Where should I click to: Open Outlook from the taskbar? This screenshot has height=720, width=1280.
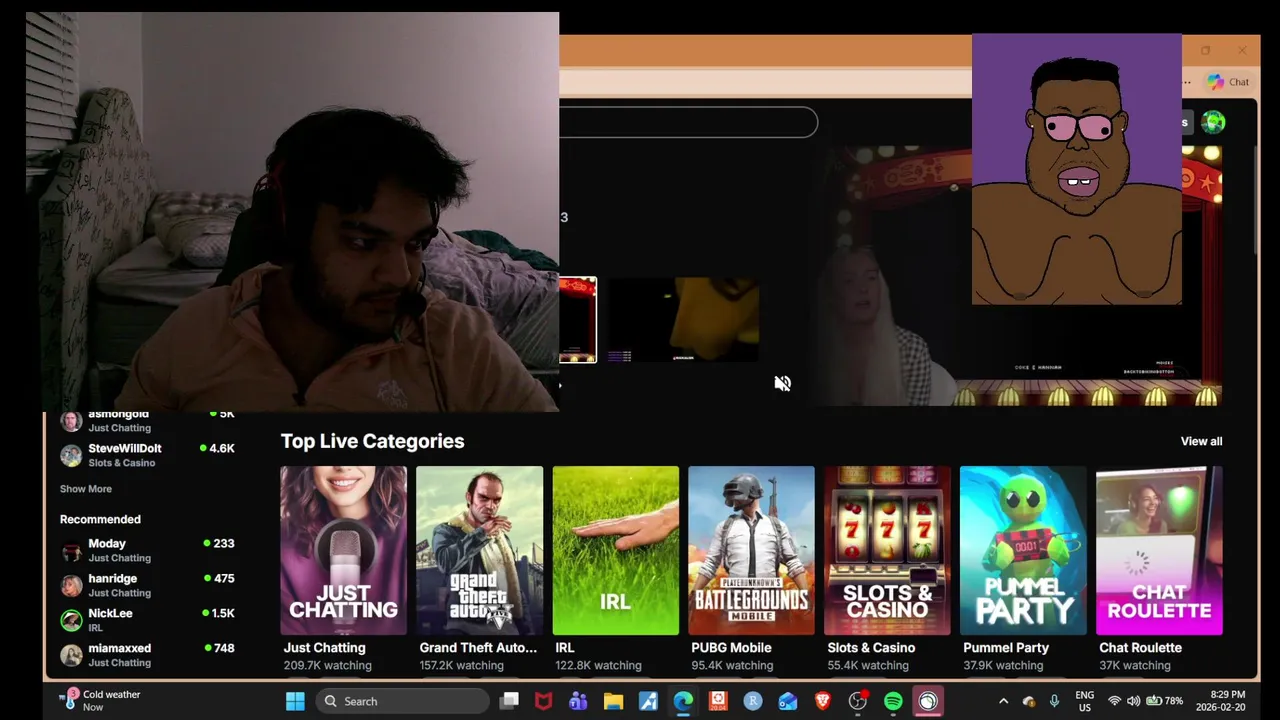click(788, 701)
